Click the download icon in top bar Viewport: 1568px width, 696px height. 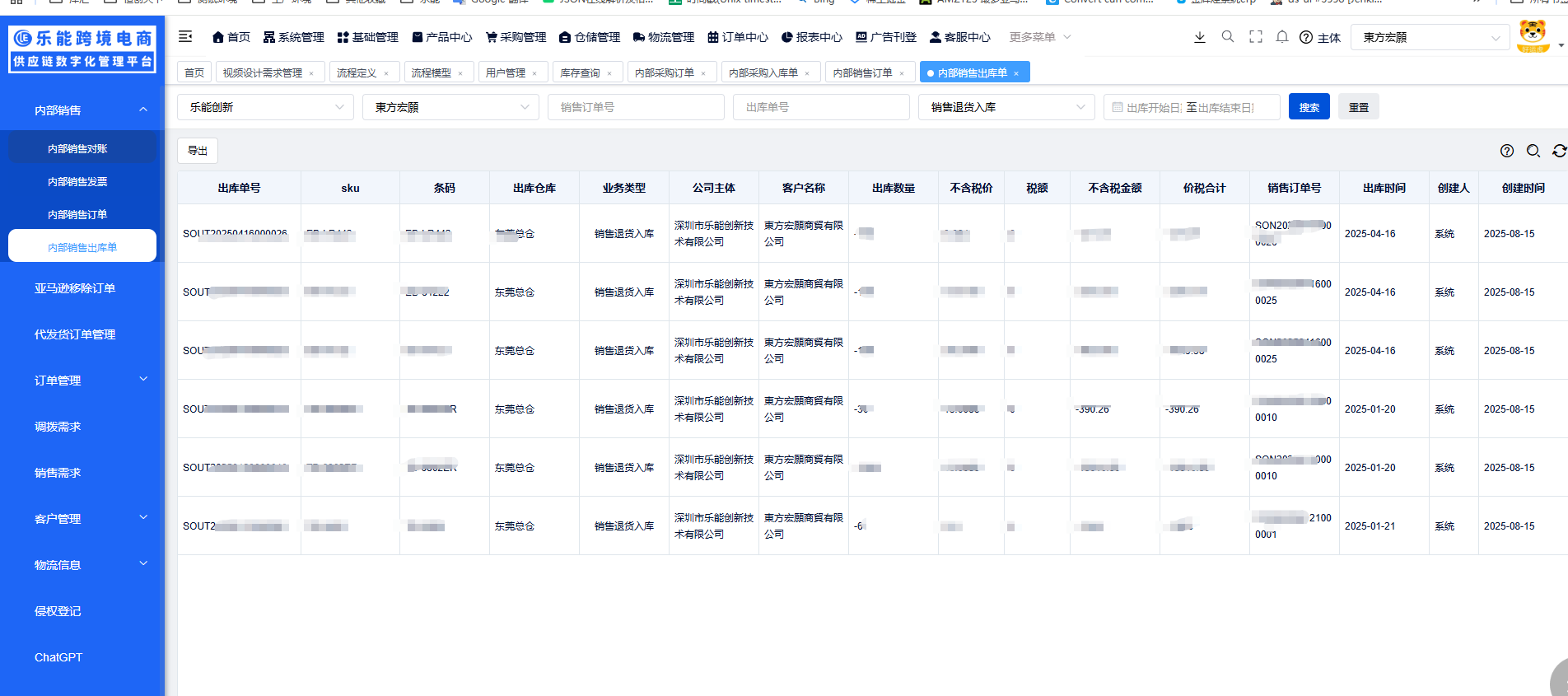click(1200, 37)
